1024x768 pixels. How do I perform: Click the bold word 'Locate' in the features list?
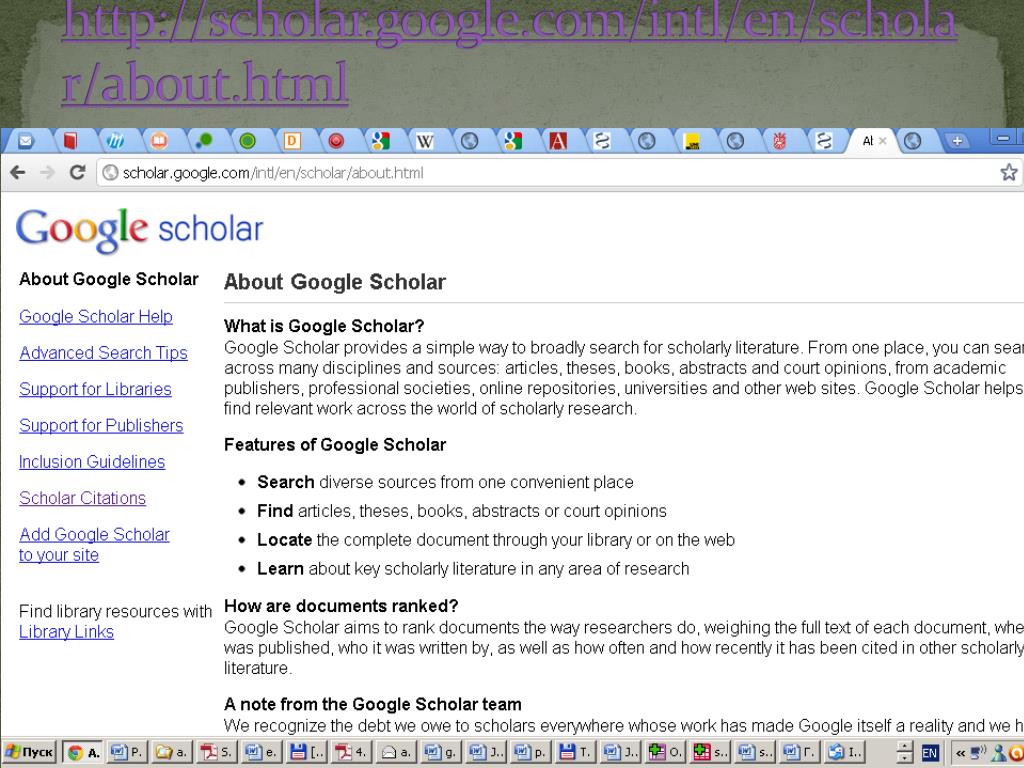[284, 540]
